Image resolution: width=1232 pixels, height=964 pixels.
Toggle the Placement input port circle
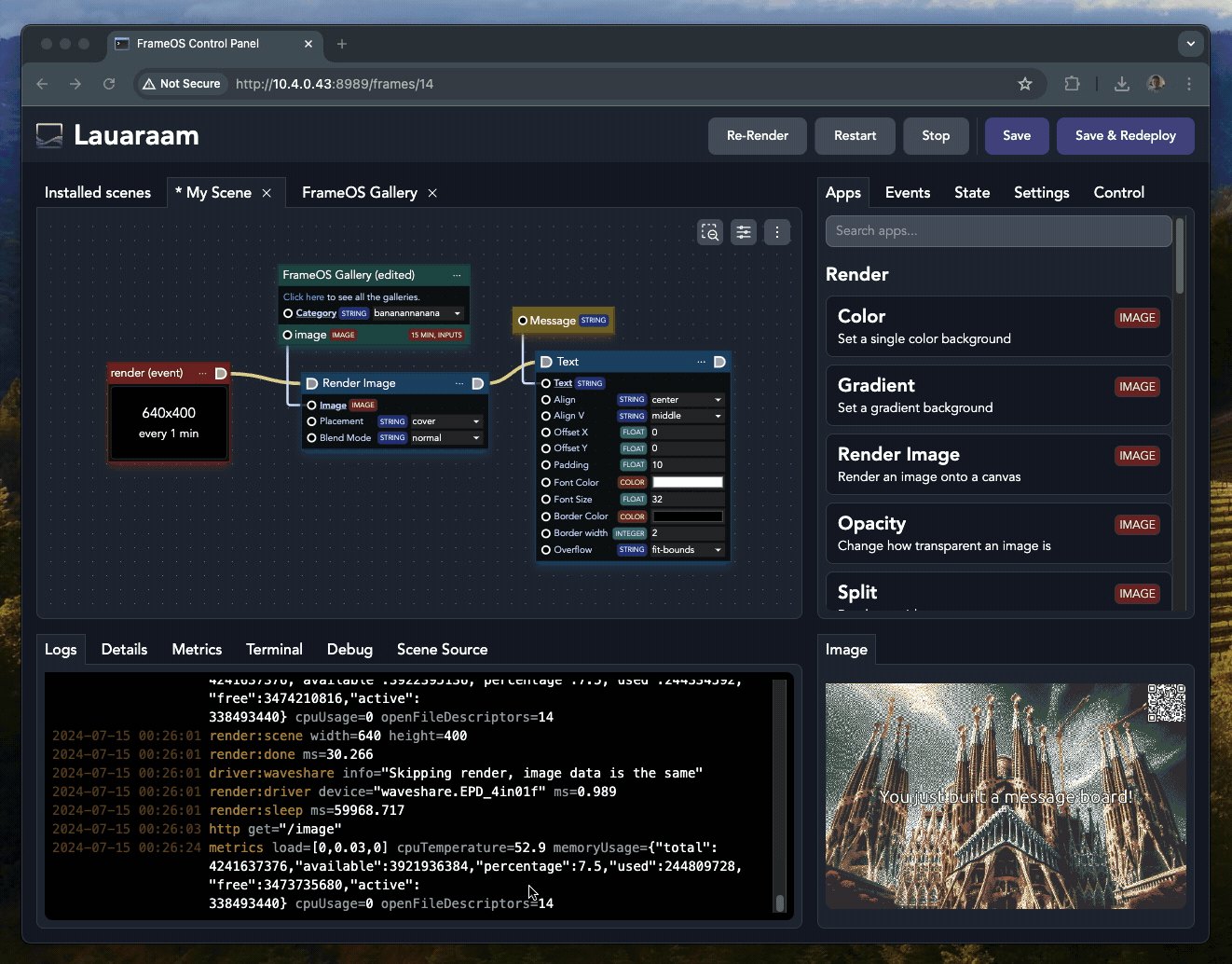(312, 421)
